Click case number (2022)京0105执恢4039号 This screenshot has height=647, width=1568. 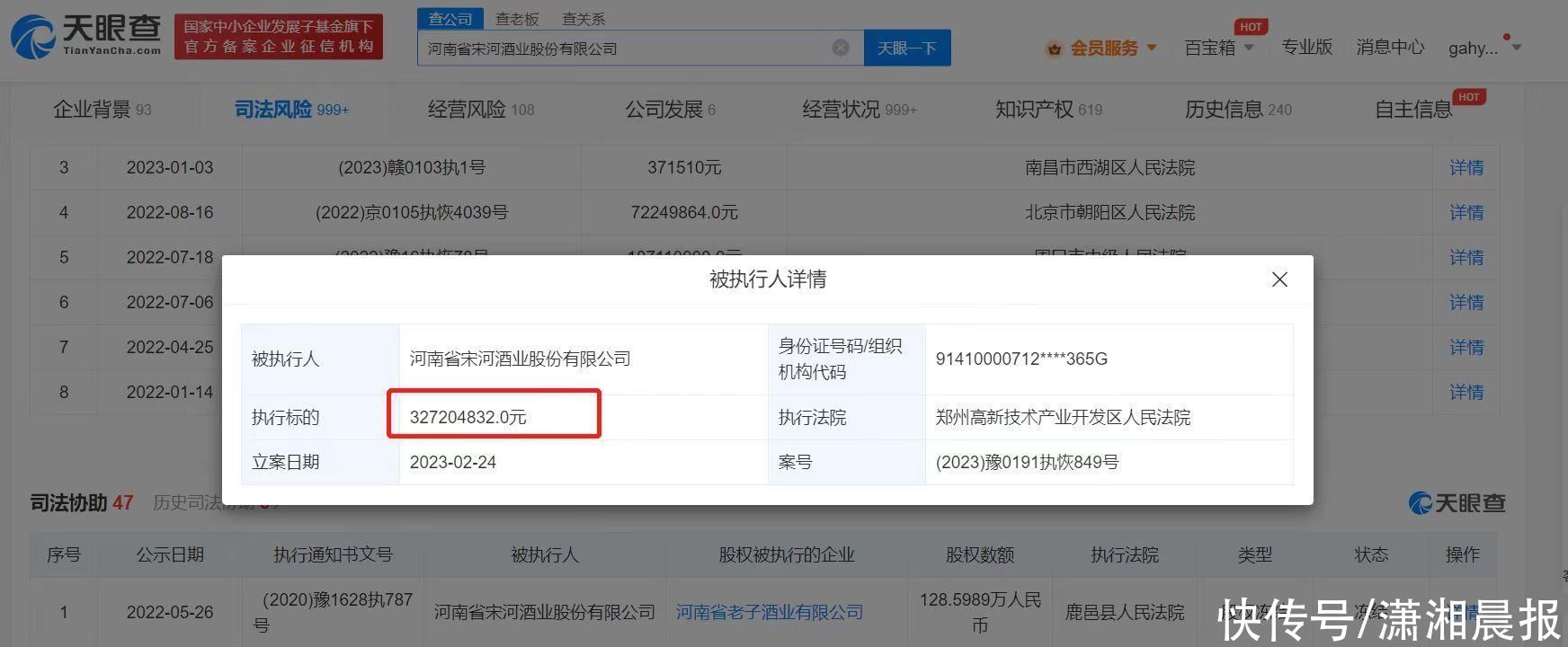[412, 212]
